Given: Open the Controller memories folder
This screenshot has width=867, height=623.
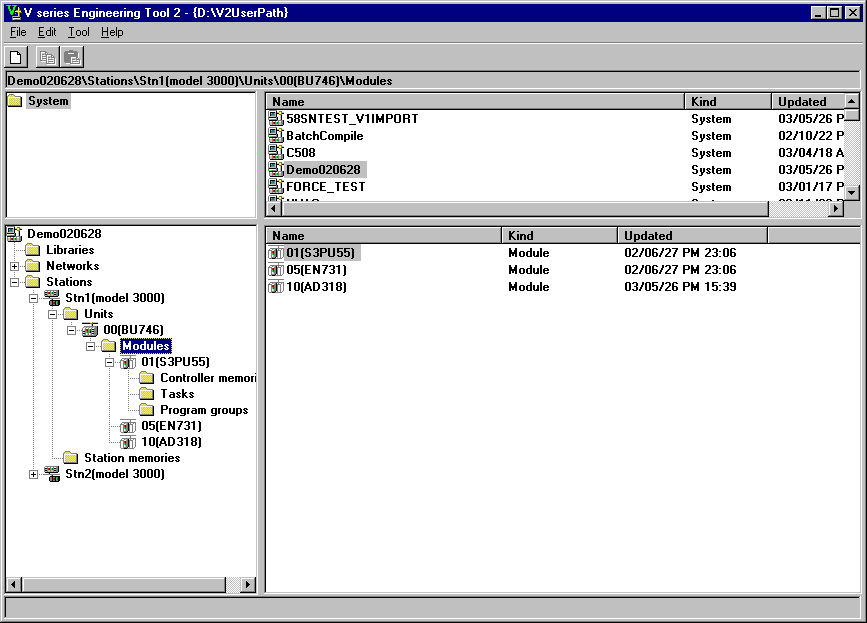Looking at the screenshot, I should [x=146, y=378].
